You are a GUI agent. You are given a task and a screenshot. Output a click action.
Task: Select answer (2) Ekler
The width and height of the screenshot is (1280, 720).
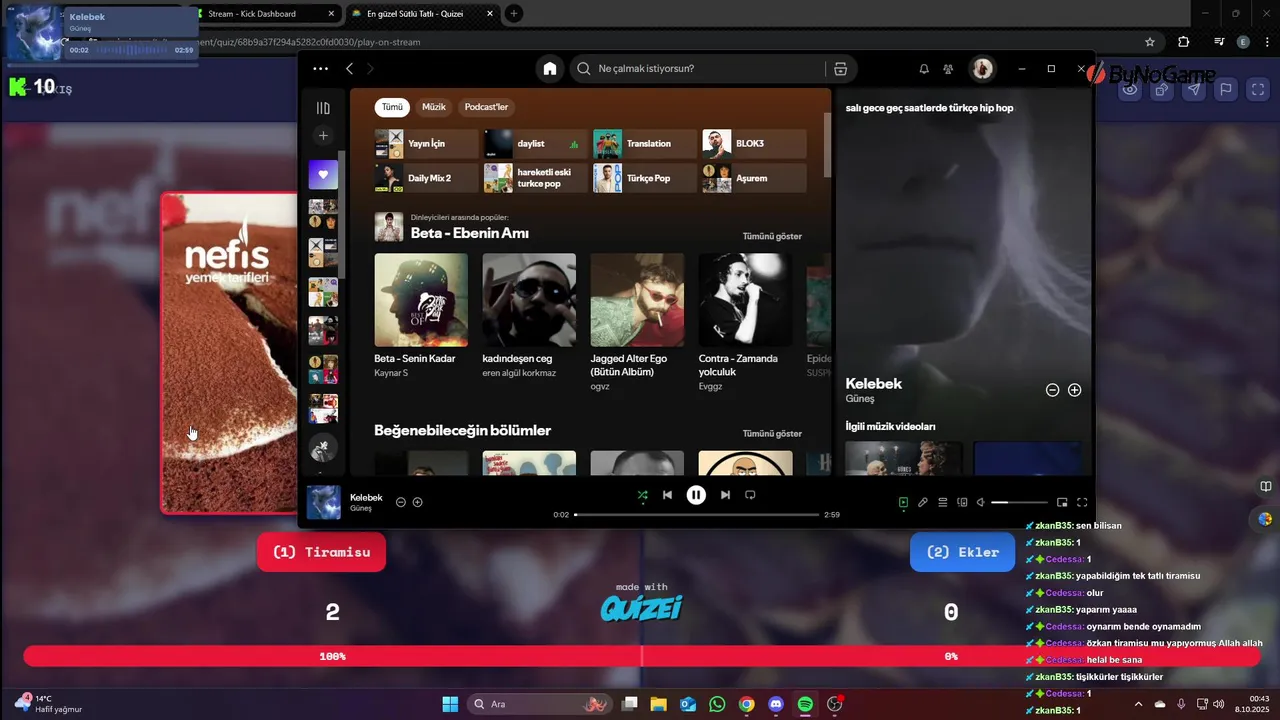(963, 552)
